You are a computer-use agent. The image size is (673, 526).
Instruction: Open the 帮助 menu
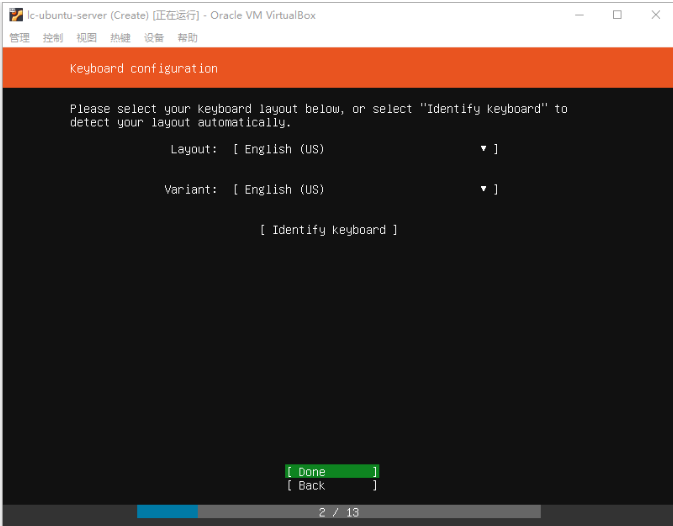pos(188,38)
